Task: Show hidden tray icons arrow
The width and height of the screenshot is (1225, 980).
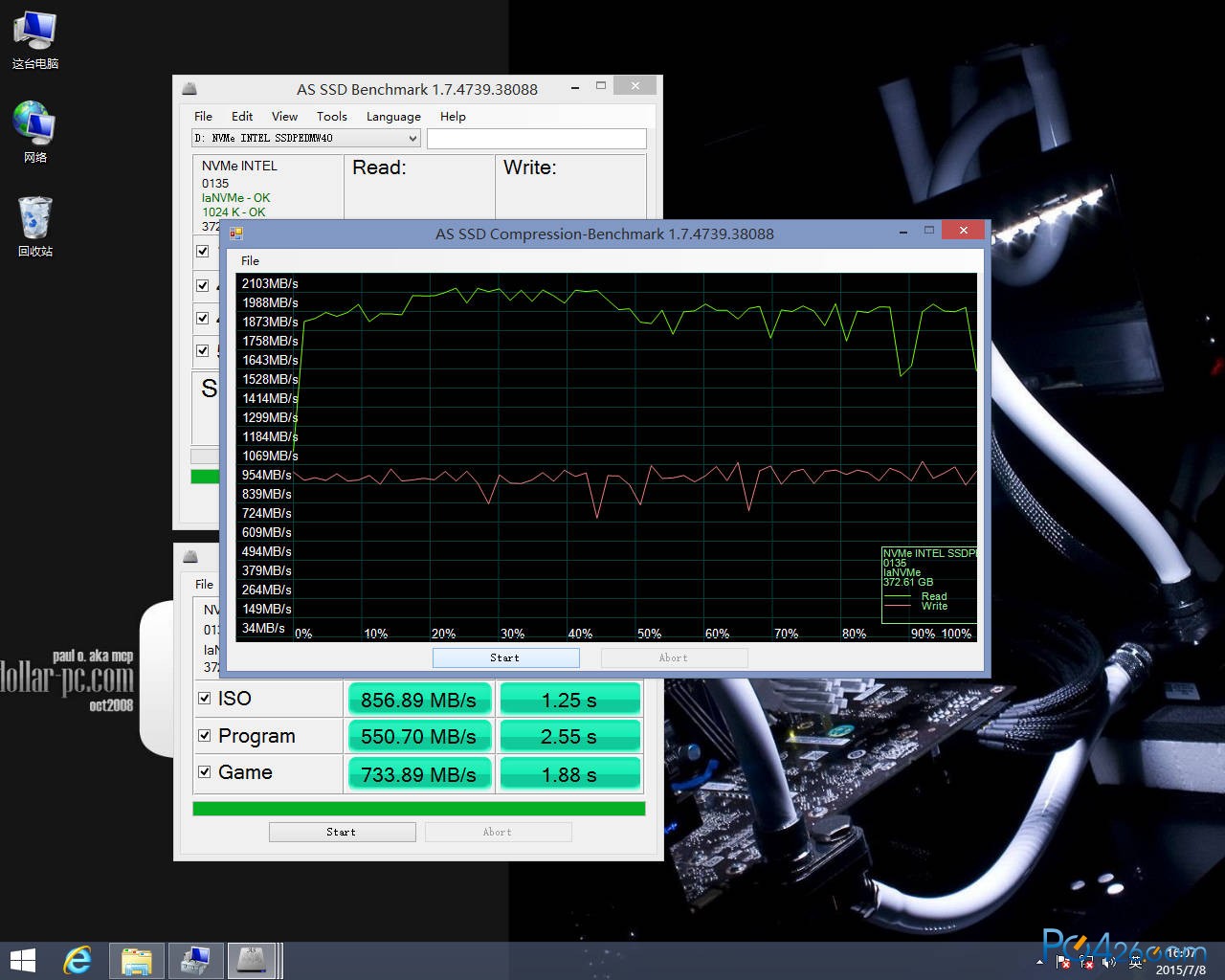Action: (1039, 962)
